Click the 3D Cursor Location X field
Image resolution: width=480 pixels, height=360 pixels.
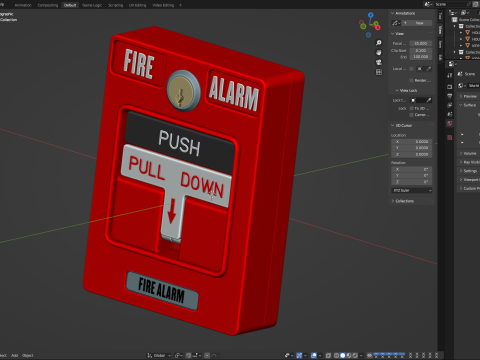pyautogui.click(x=412, y=142)
